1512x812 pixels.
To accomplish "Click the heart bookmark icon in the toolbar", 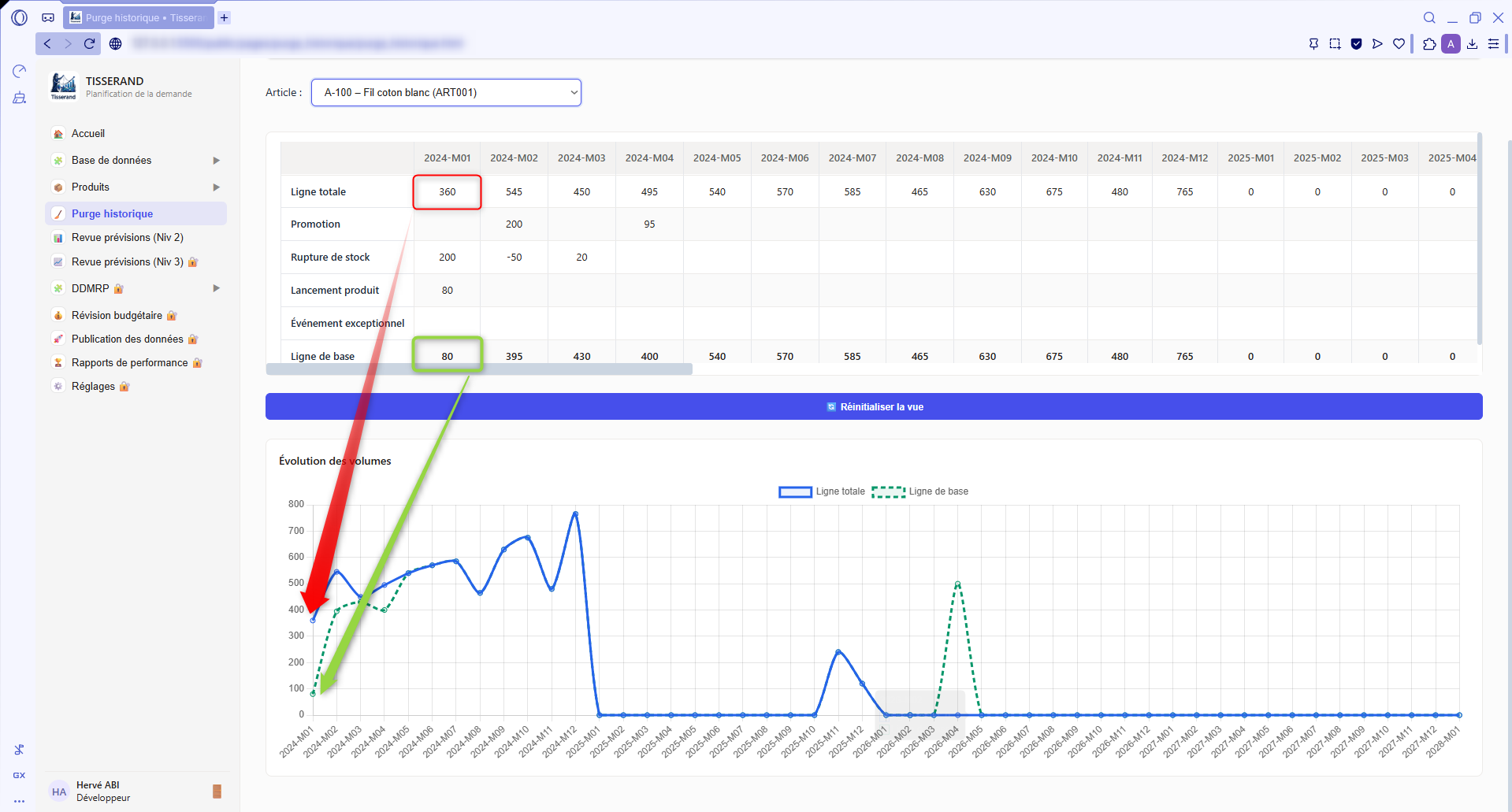I will coord(1399,44).
